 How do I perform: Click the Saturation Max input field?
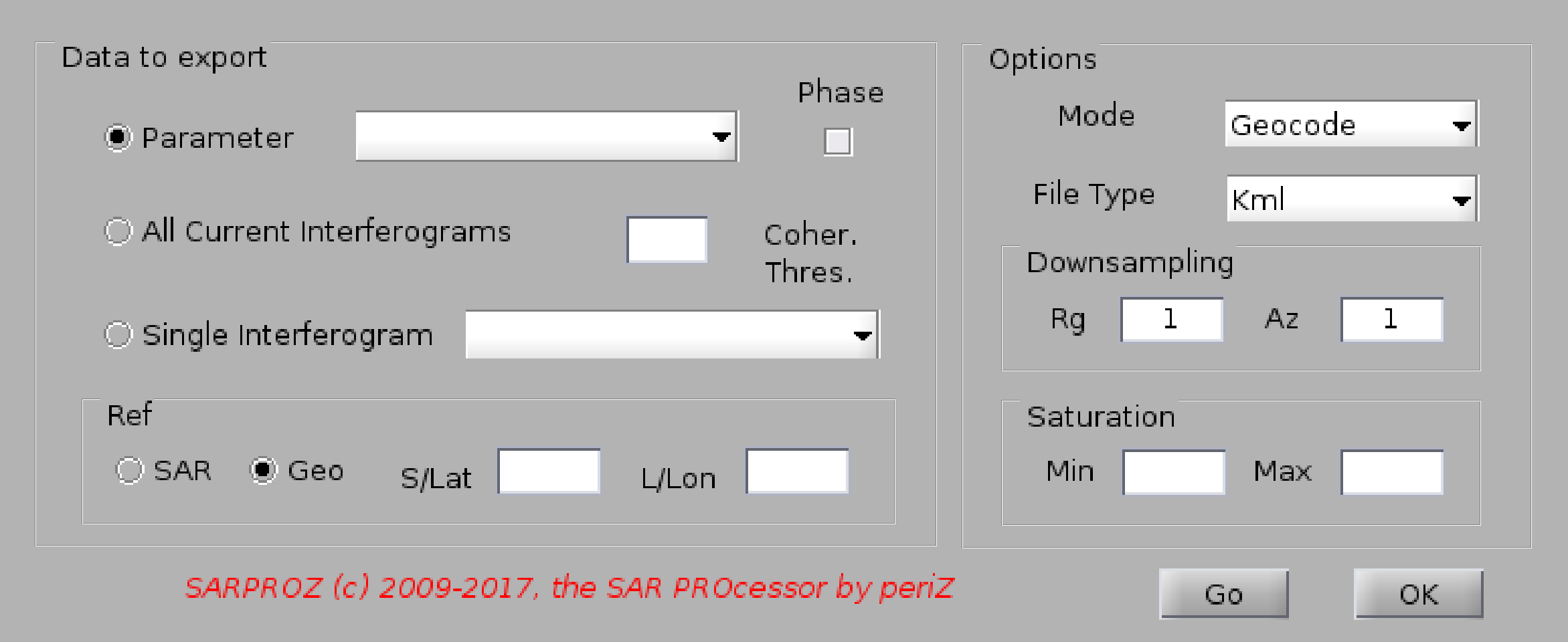coord(1392,472)
